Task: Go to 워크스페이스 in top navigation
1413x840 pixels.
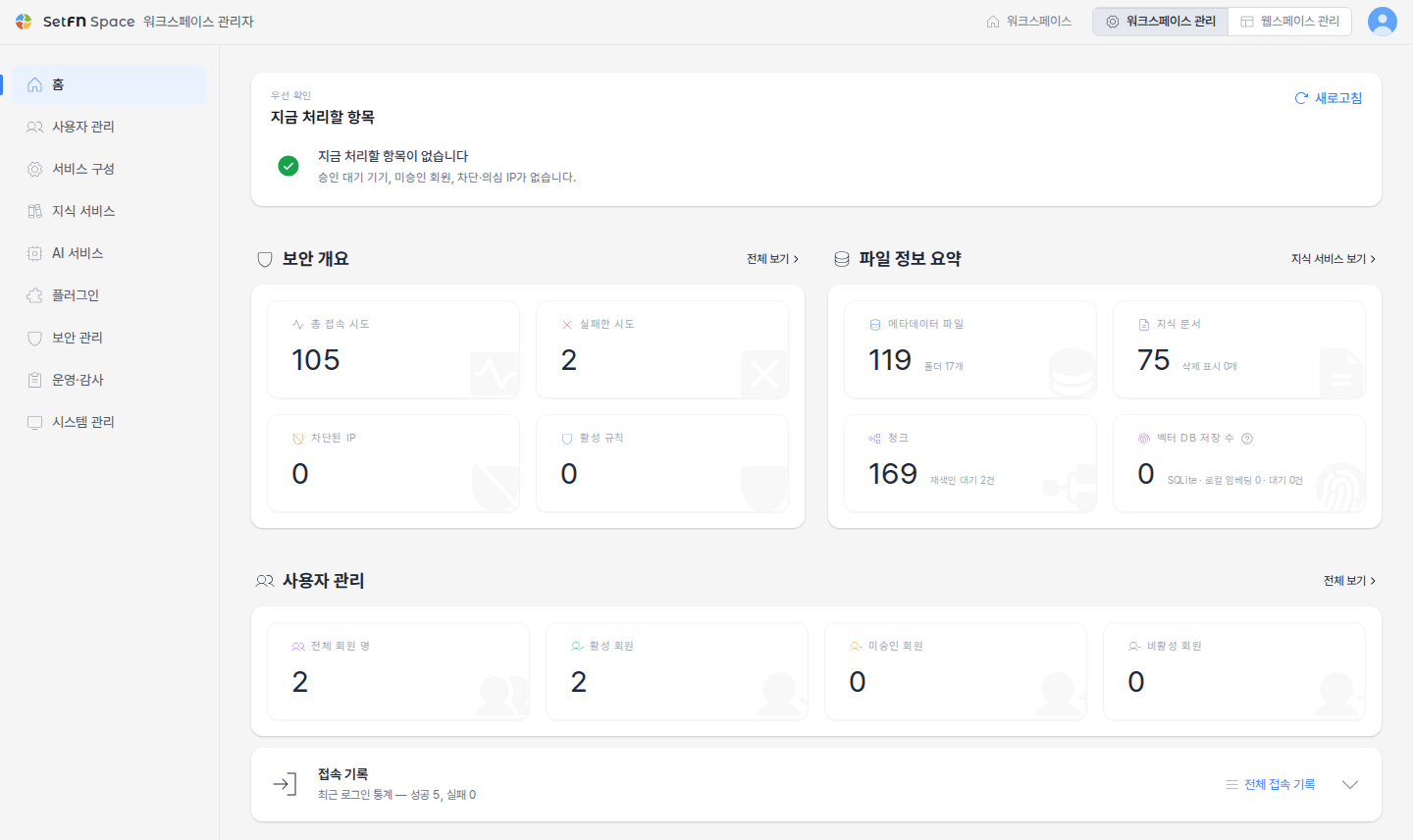Action: (1028, 22)
